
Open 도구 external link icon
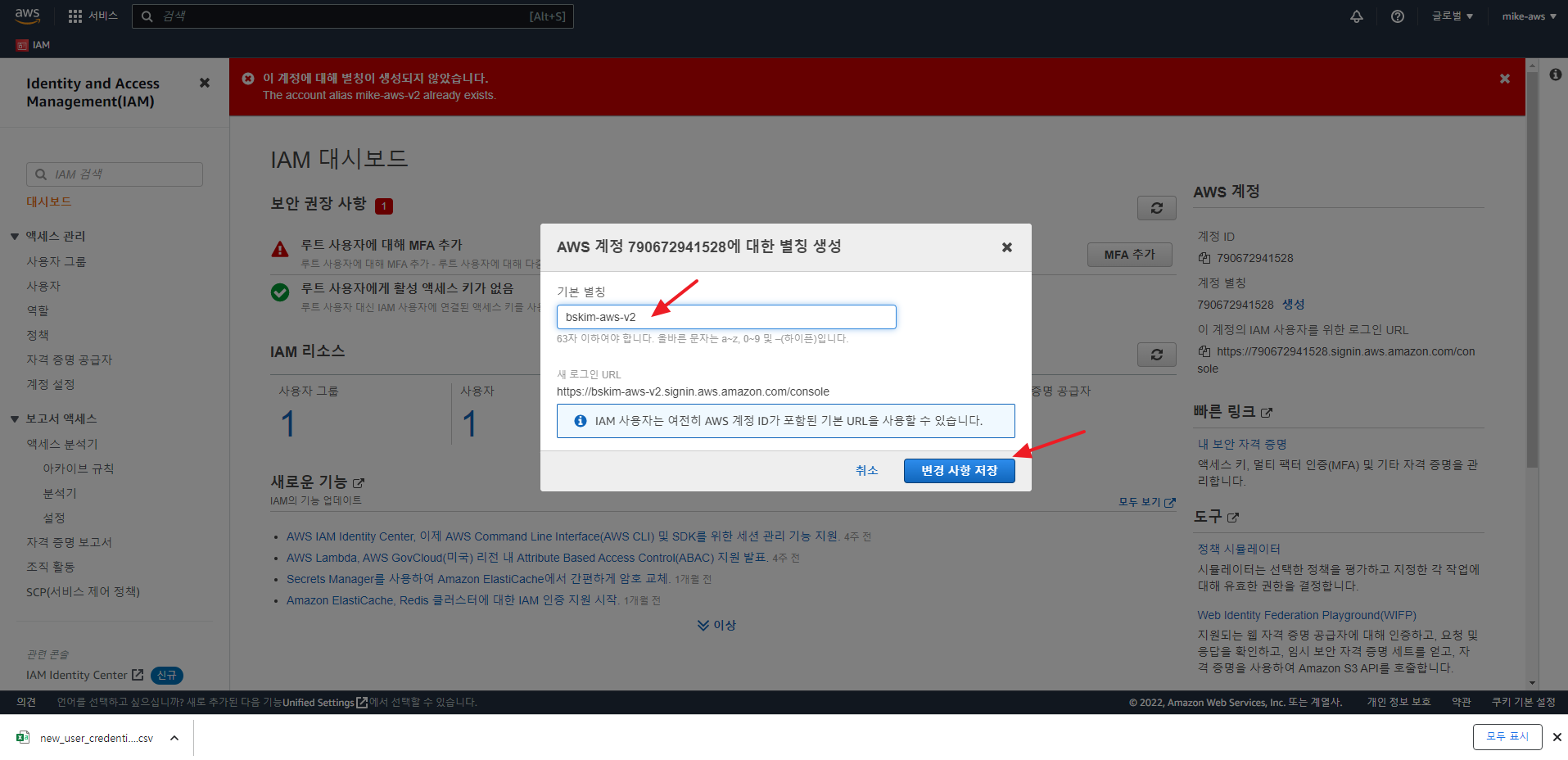point(1233,518)
